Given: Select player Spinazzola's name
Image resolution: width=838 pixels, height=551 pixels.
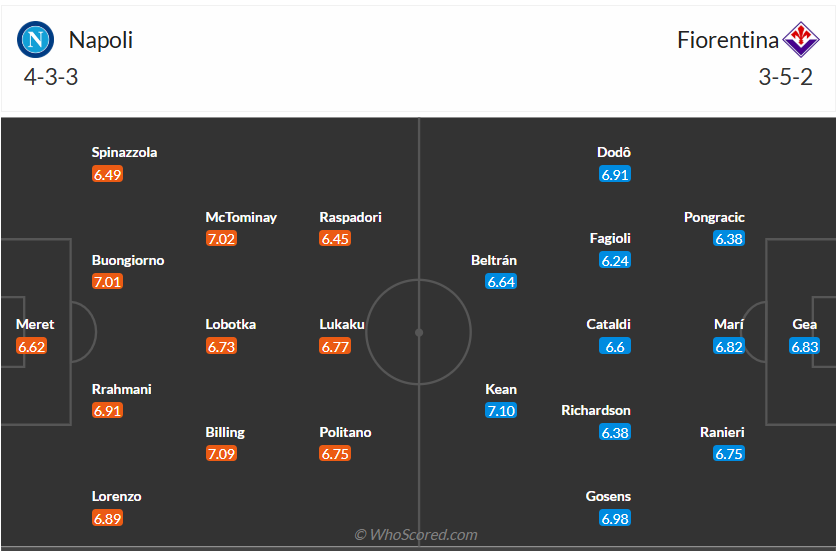Looking at the screenshot, I should 124,153.
